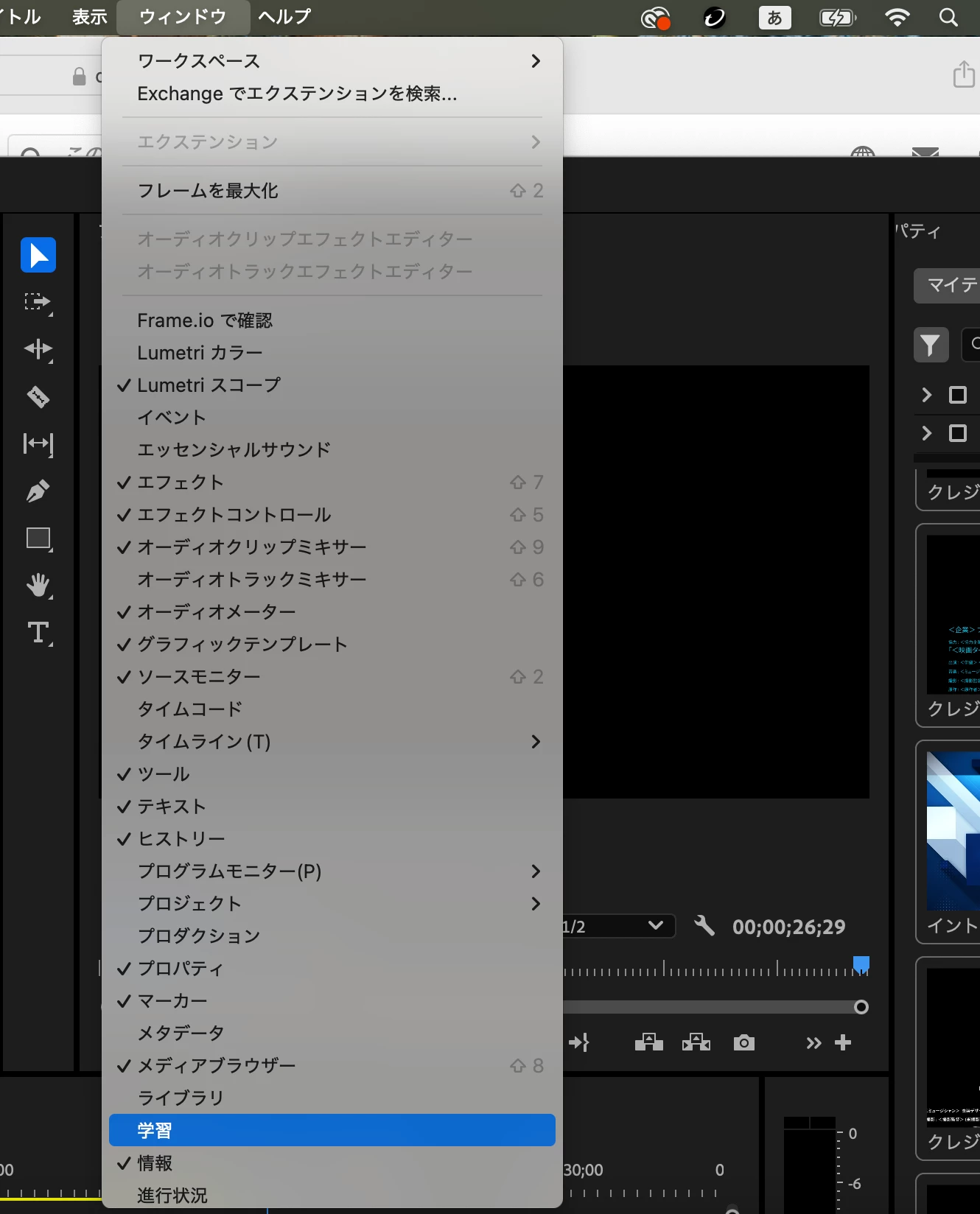Image resolution: width=980 pixels, height=1214 pixels.
Task: Choose Frame.io で確認 entry
Action: click(332, 320)
